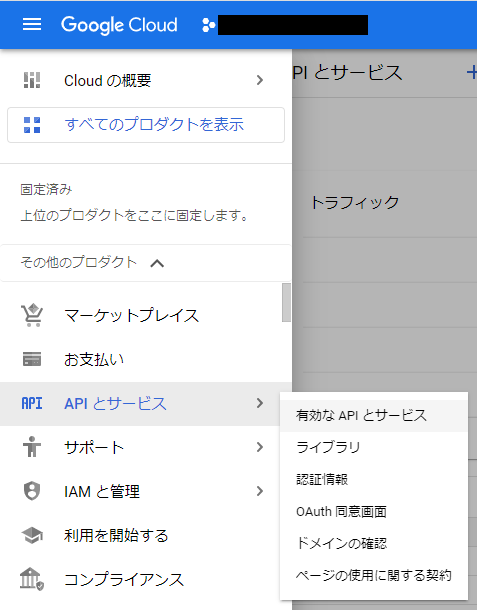The width and height of the screenshot is (477, 610).
Task: Expand the IAM と管理 submenu arrow
Action: coord(260,491)
